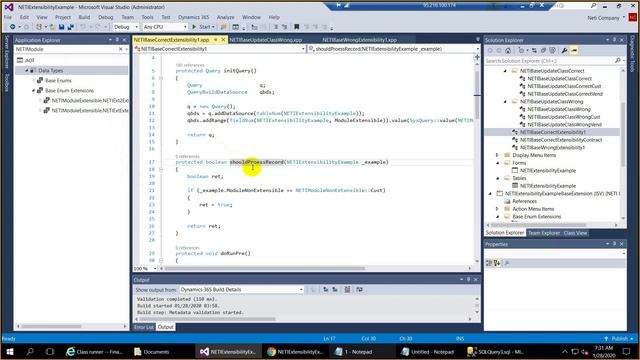Open the Analyze menu

225,17
